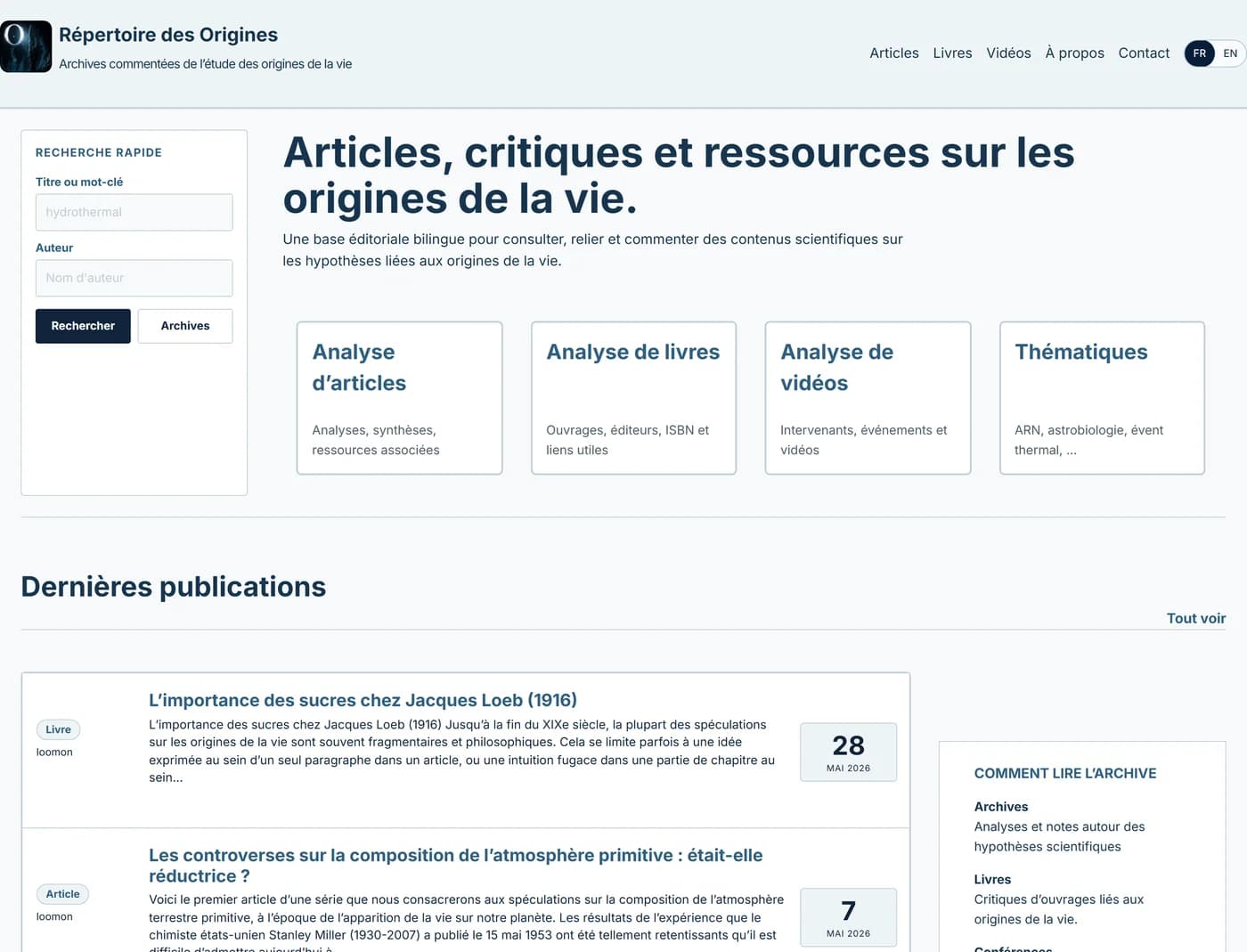This screenshot has height=952, width=1247.
Task: Open the Articles navigation item
Action: [893, 53]
